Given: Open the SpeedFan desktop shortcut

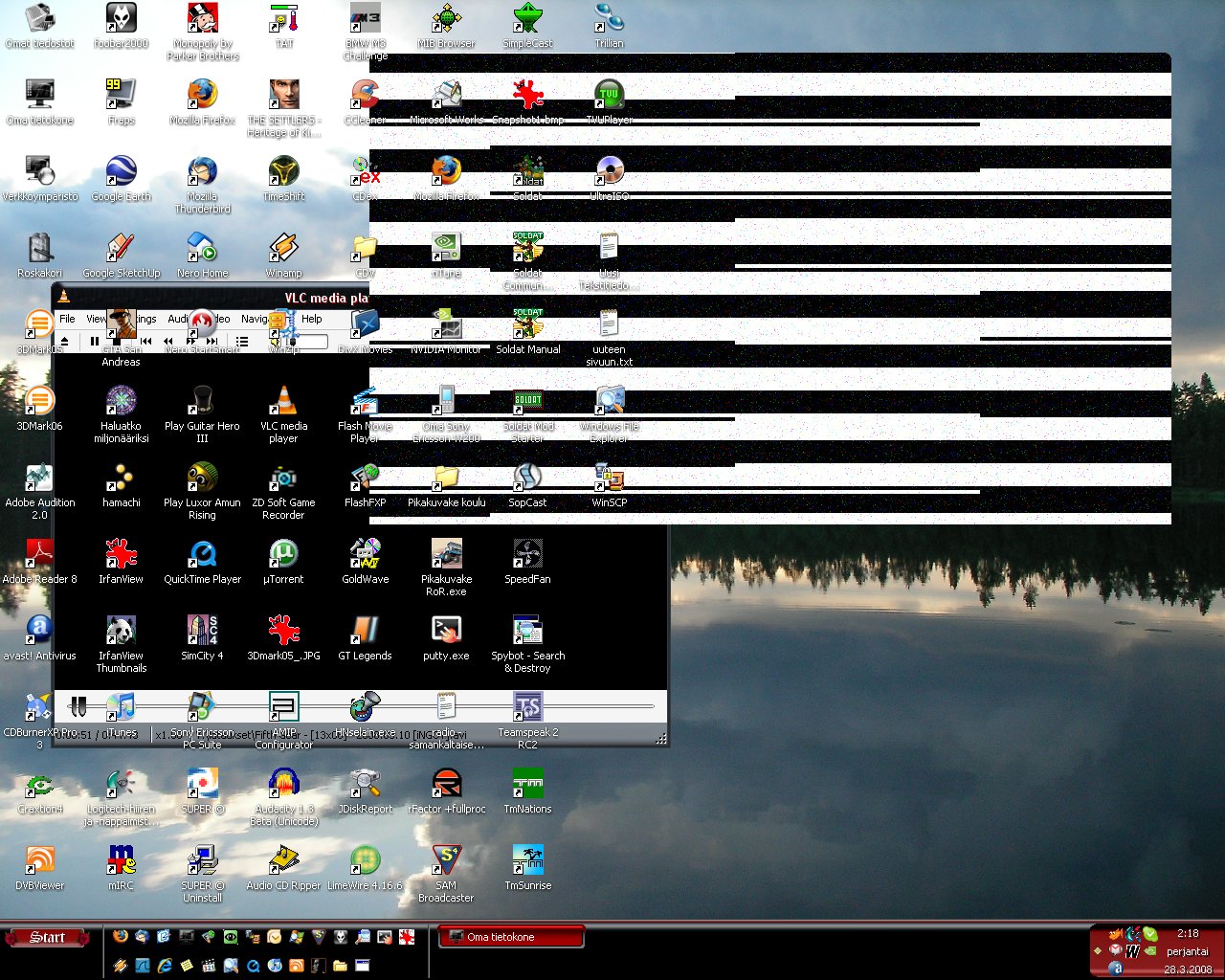Looking at the screenshot, I should [527, 556].
